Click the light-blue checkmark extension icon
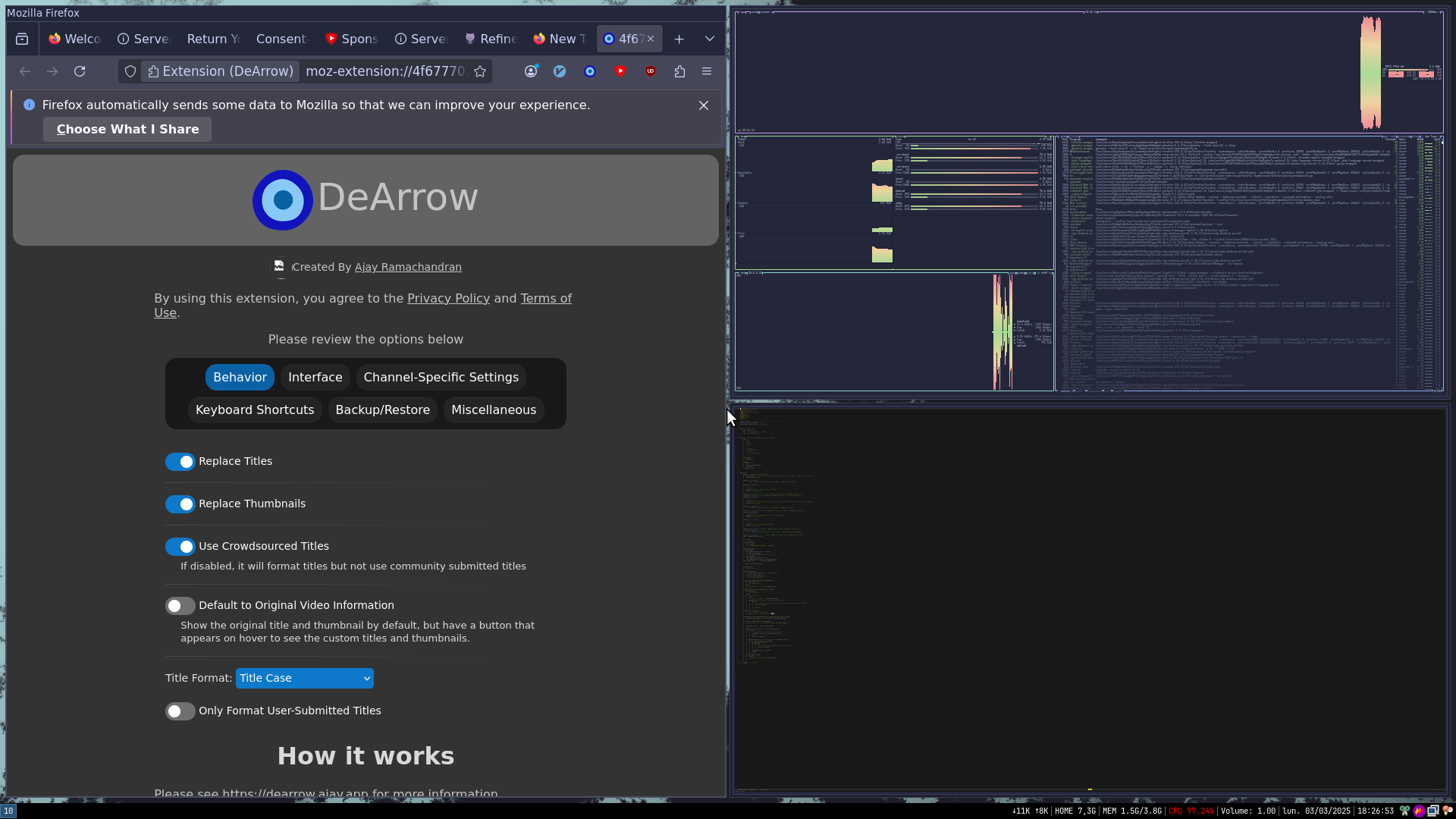 click(x=560, y=71)
